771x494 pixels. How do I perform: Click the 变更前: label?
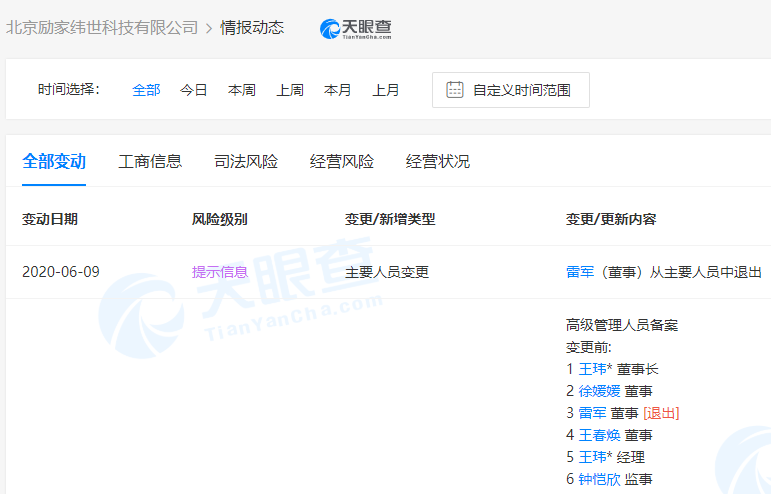coord(589,348)
